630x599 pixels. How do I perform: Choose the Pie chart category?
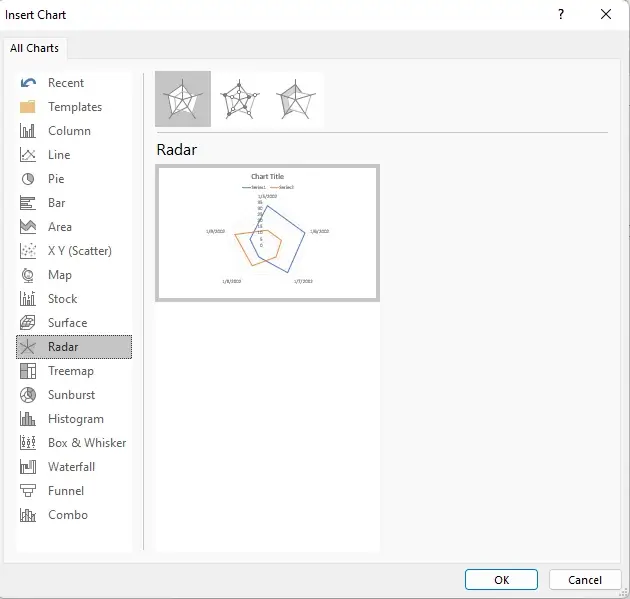pos(56,179)
